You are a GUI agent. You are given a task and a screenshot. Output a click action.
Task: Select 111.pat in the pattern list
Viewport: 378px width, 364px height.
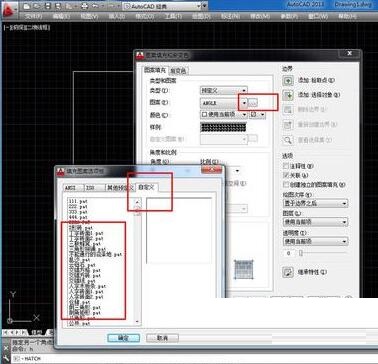point(78,201)
